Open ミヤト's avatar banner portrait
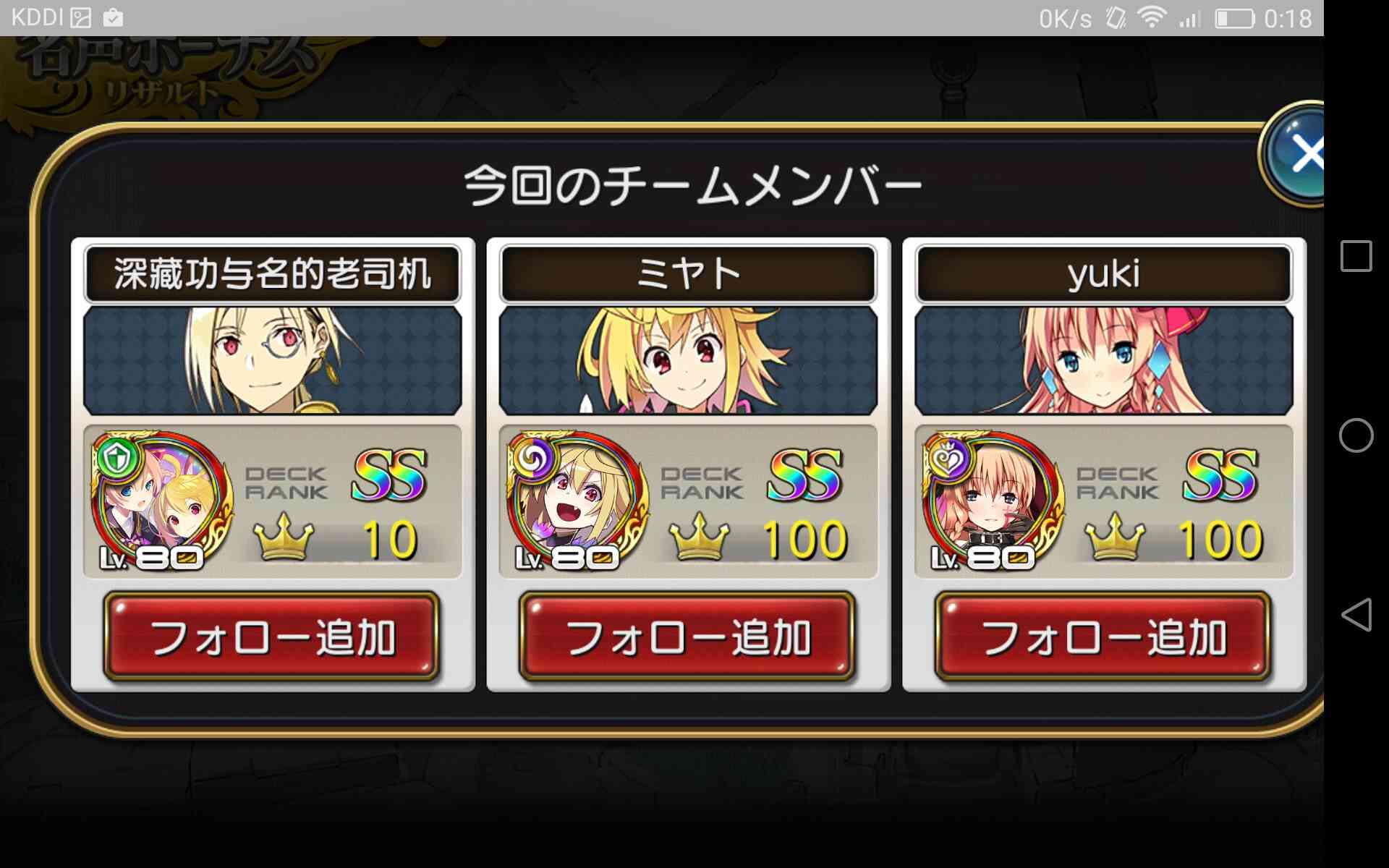The height and width of the screenshot is (868, 1389). pyautogui.click(x=688, y=360)
